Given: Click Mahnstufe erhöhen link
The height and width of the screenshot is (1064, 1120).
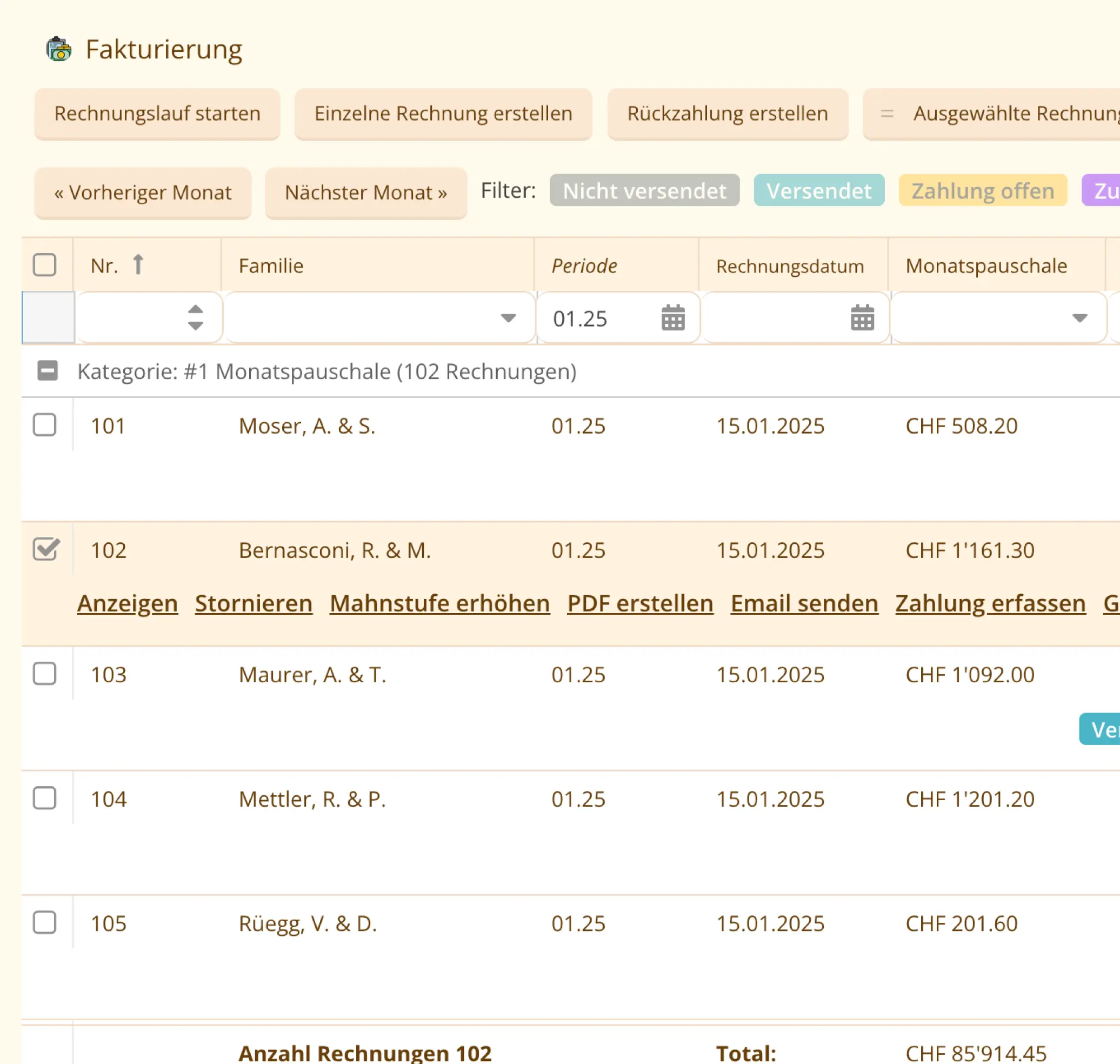Looking at the screenshot, I should coord(439,603).
